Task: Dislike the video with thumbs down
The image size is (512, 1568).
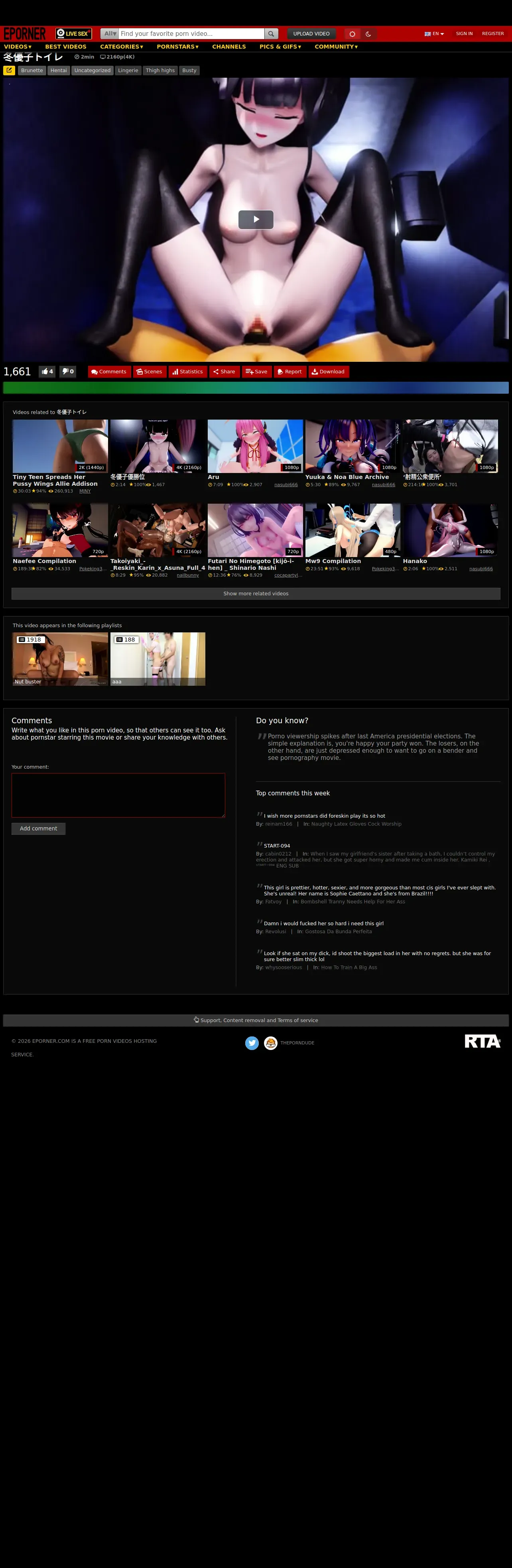Action: (67, 371)
